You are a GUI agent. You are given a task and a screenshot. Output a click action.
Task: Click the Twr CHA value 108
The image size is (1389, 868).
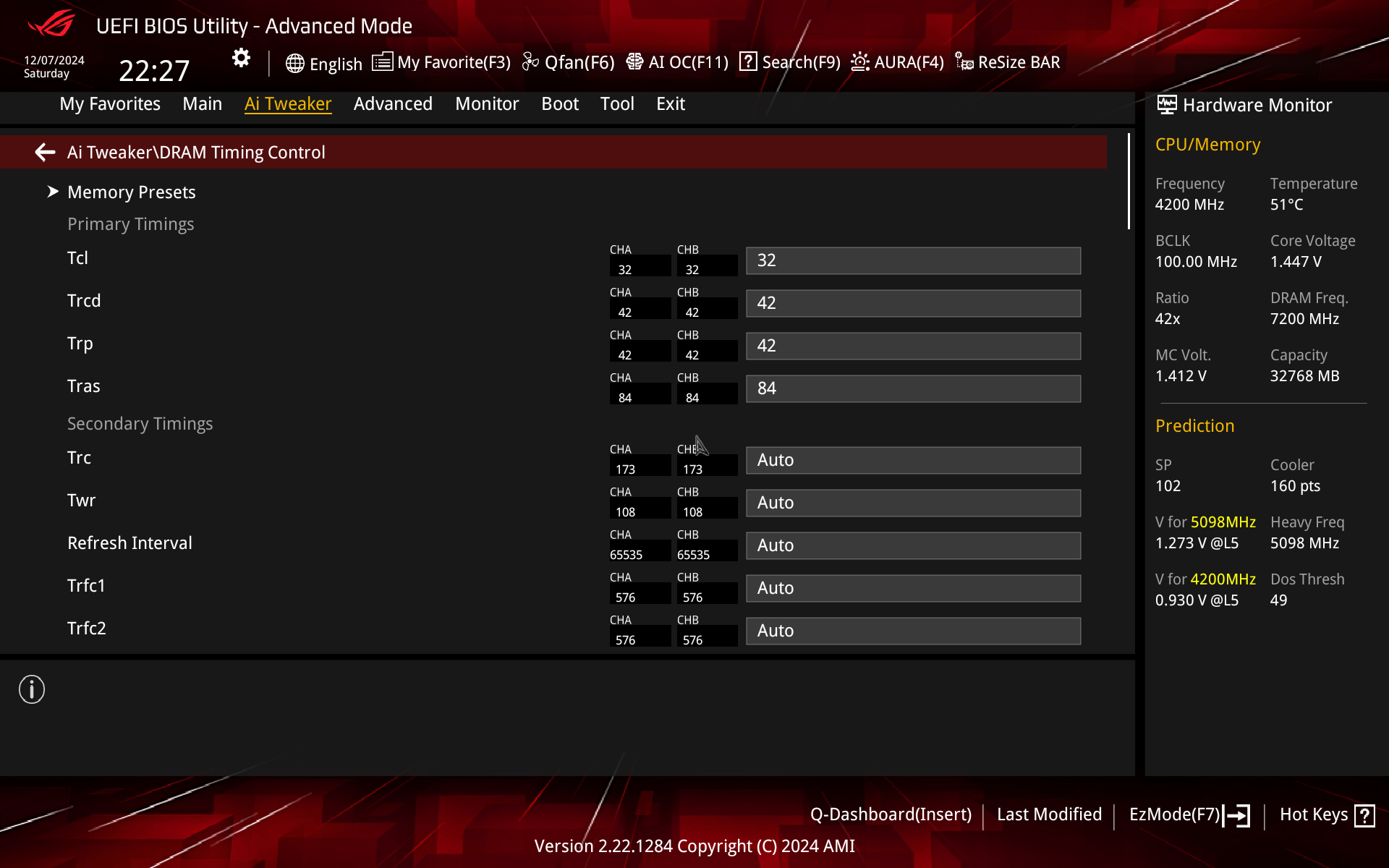626,512
